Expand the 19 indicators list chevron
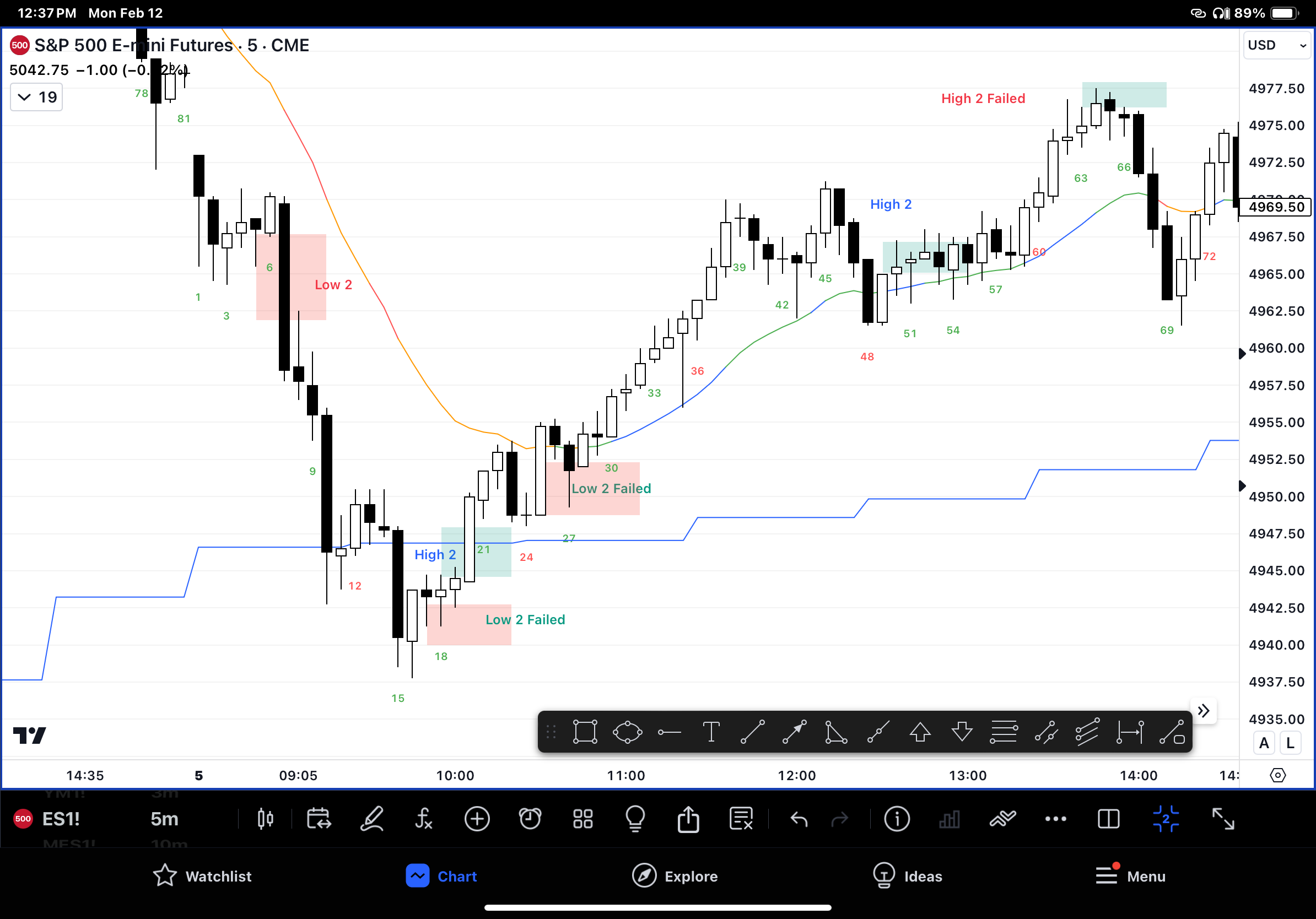This screenshot has height=919, width=1316. pos(35,97)
